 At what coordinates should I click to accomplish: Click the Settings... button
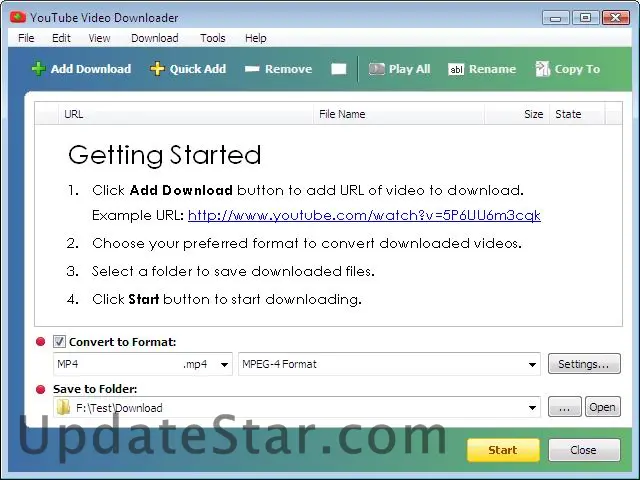(584, 364)
